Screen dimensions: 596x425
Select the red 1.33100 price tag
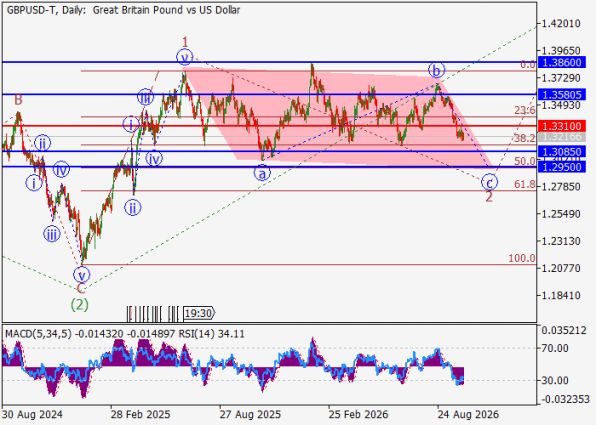[x=561, y=126]
